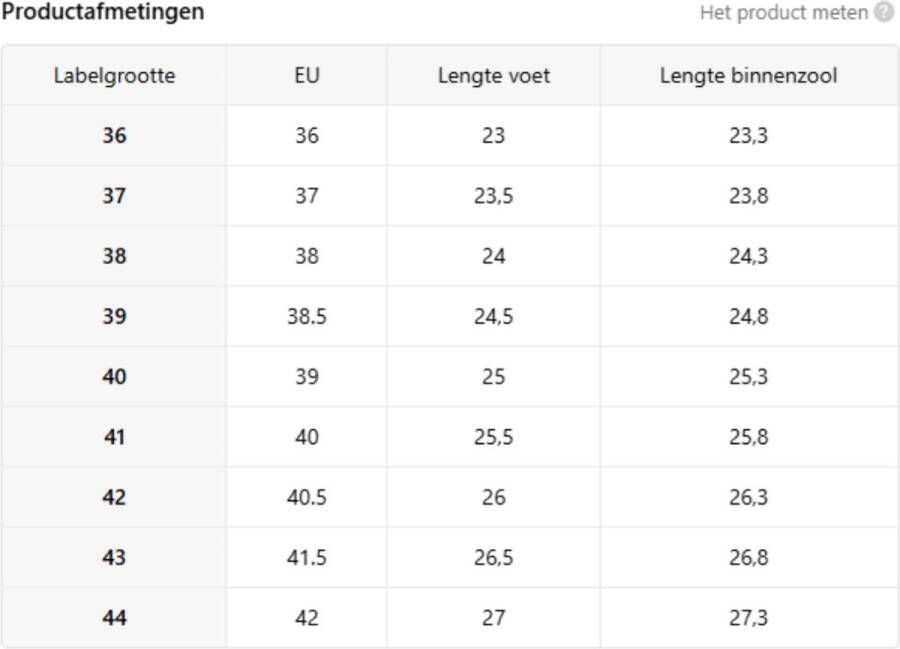900x649 pixels.
Task: Click the help question mark icon
Action: [x=883, y=12]
